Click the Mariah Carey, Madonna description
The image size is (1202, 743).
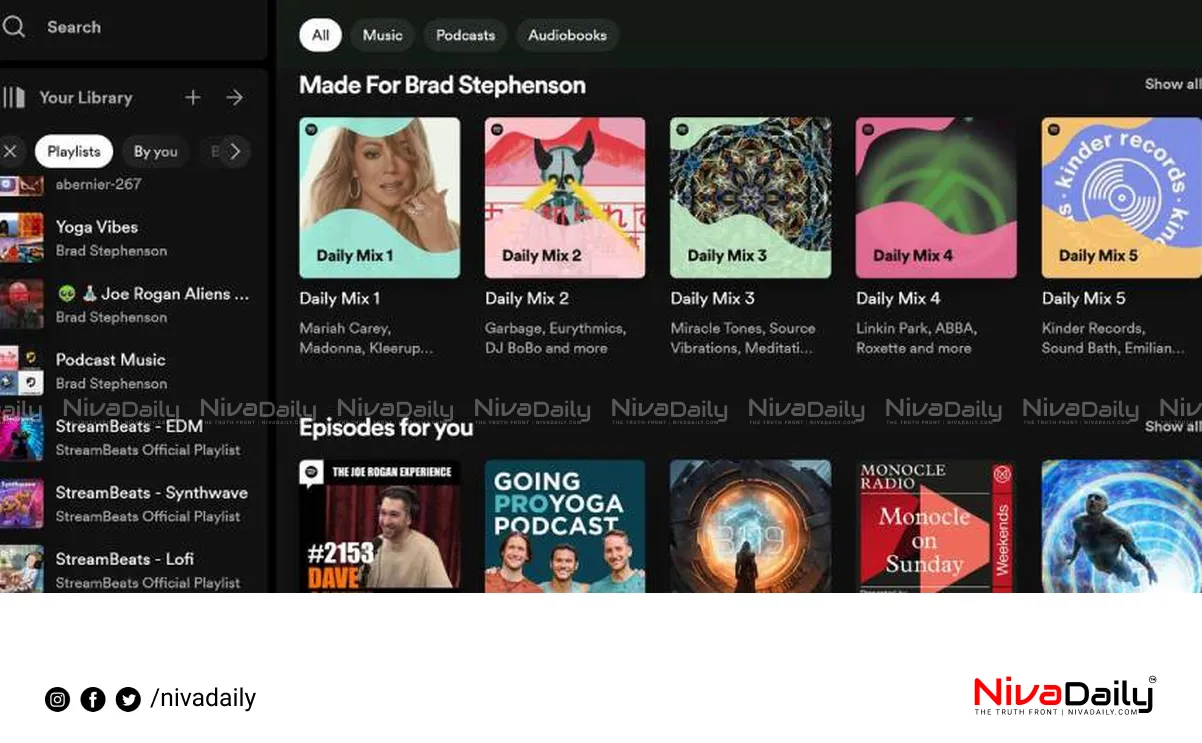[x=366, y=338]
